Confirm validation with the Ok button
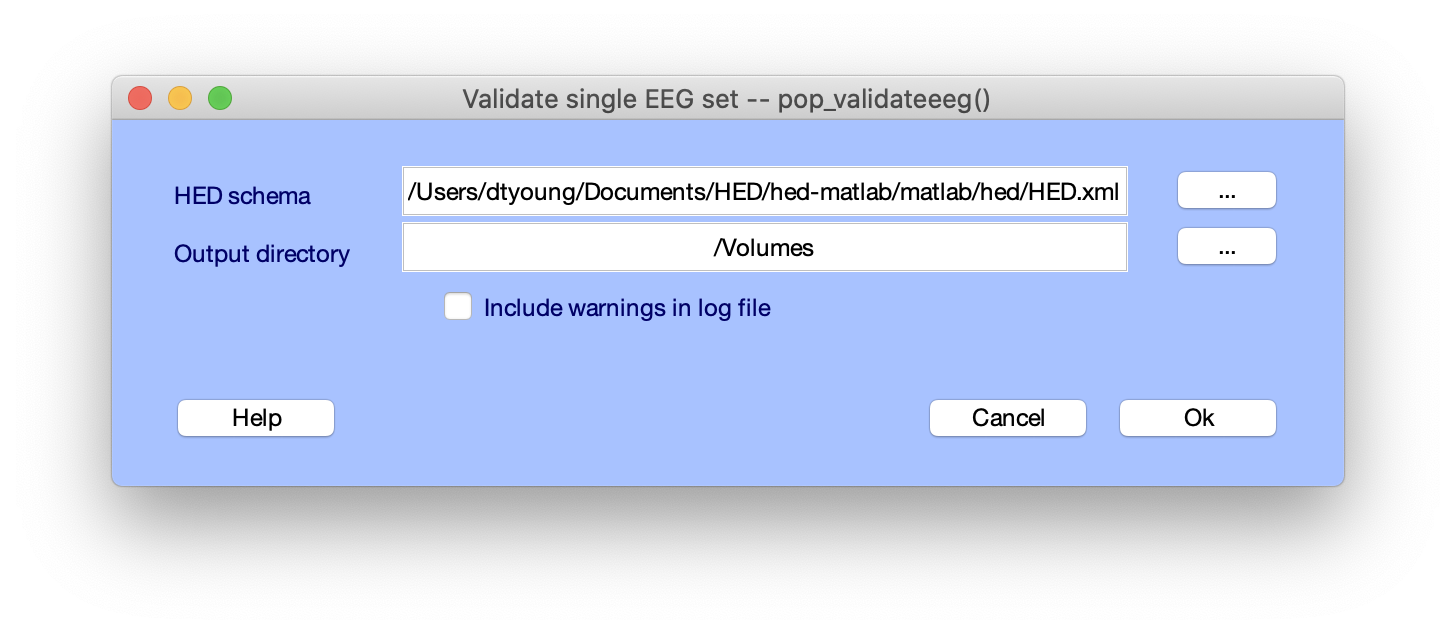 (x=1198, y=418)
